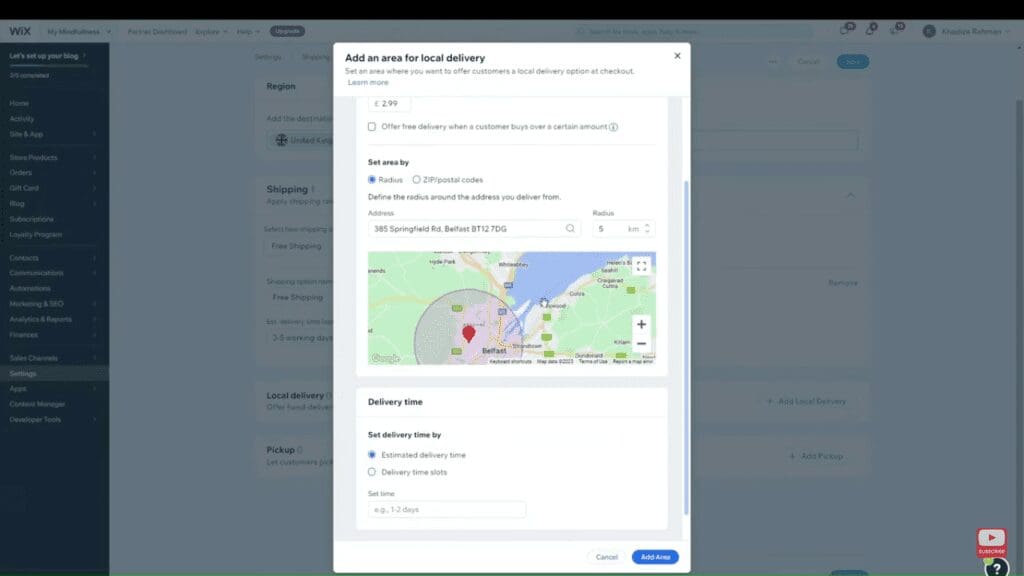Zoom in on the map
1024x576 pixels.
click(641, 325)
